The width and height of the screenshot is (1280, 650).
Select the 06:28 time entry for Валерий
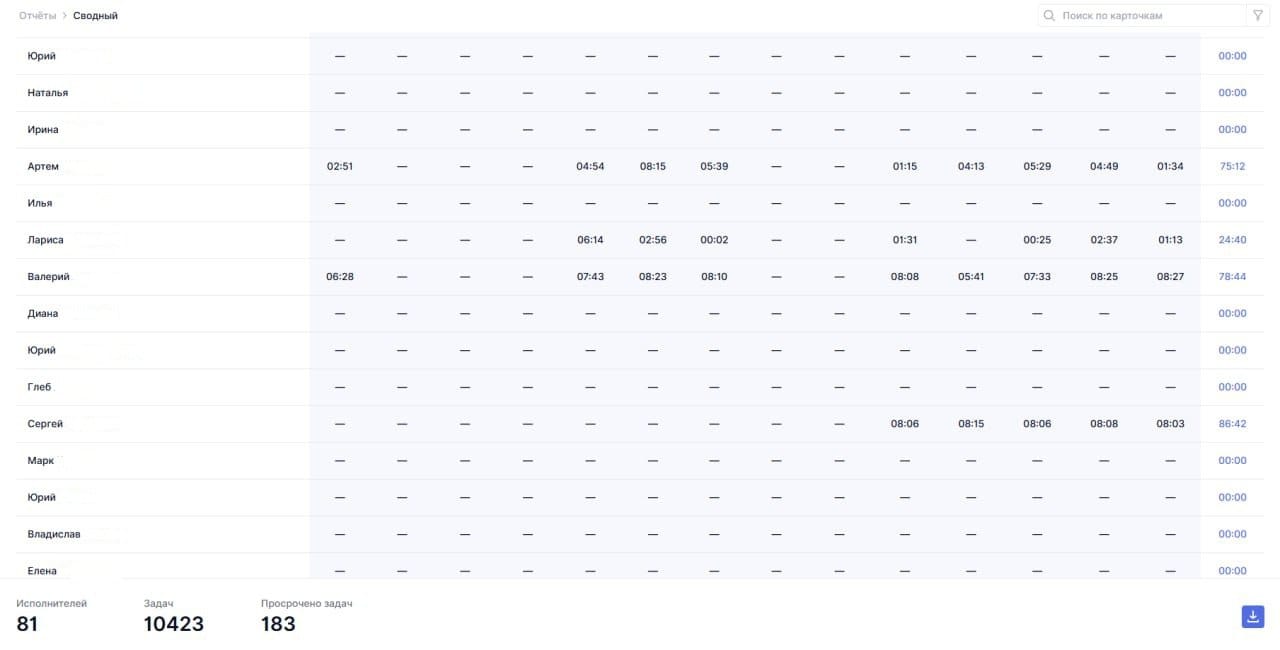340,277
